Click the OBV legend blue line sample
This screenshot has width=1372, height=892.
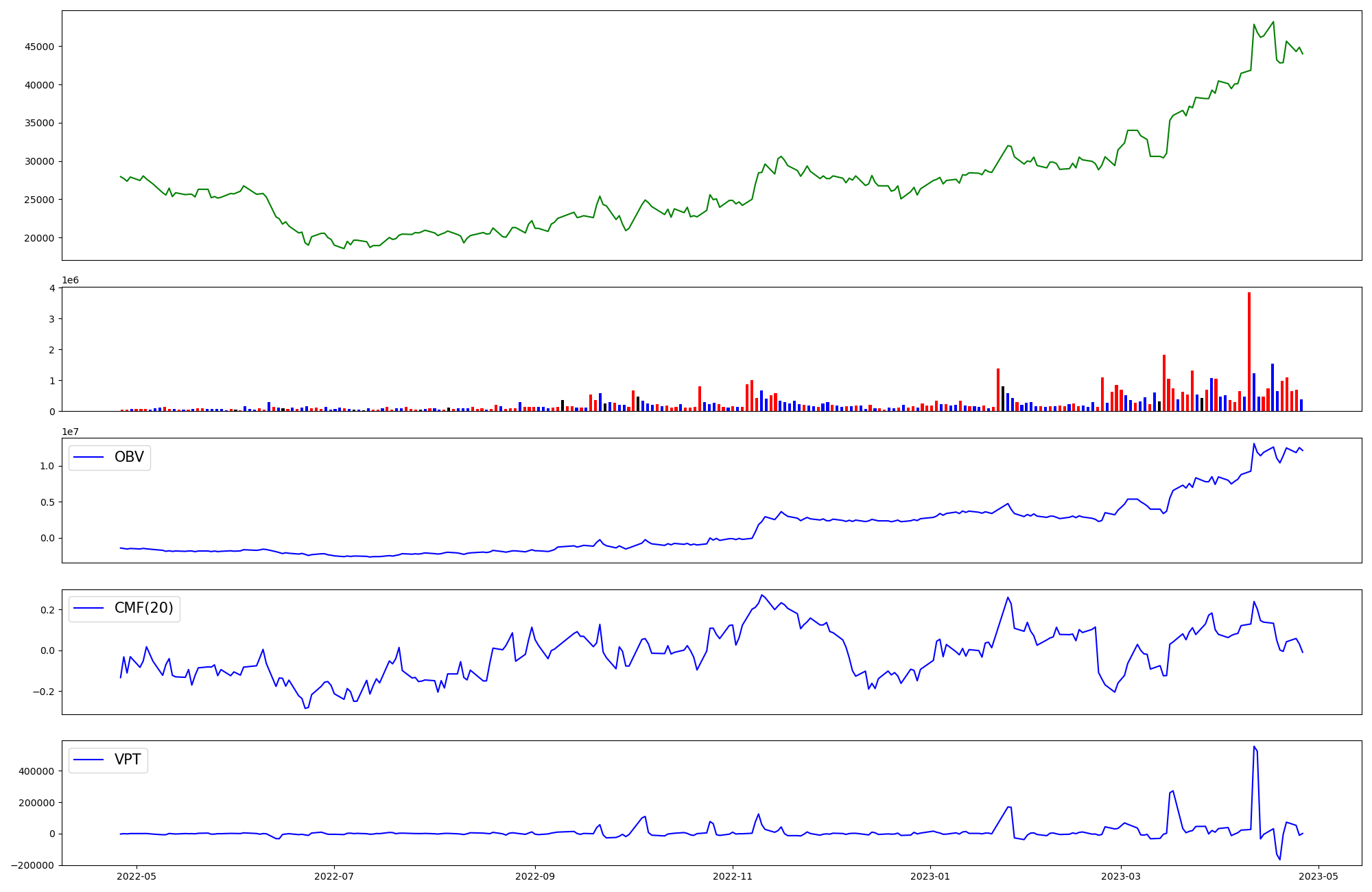pos(88,457)
